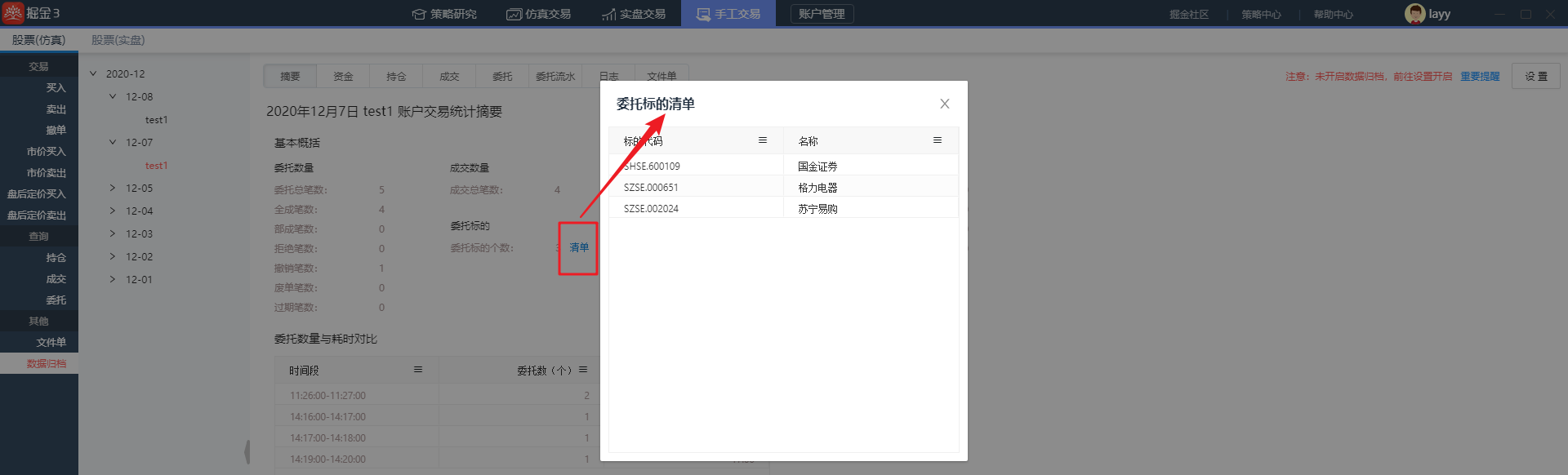
Task: Select the SZSE.000651 格力电器 row
Action: pos(782,187)
